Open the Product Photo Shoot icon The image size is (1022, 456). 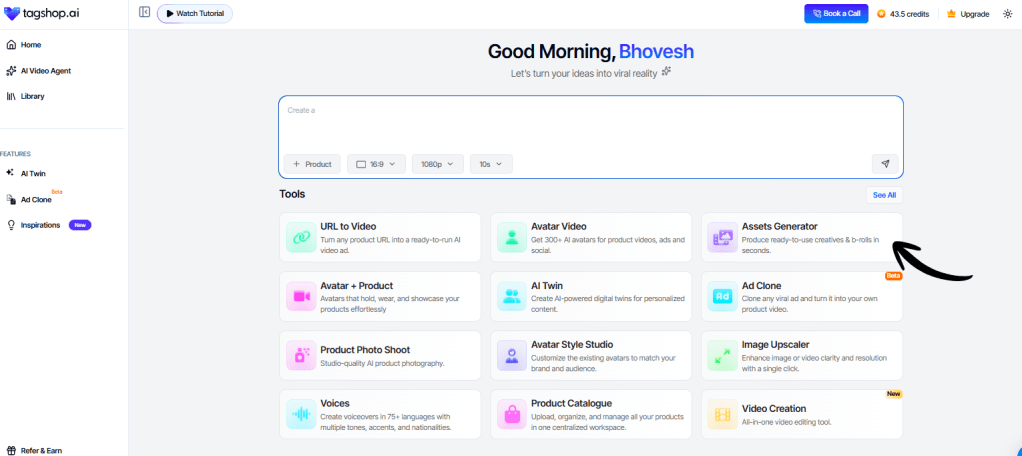click(x=301, y=355)
